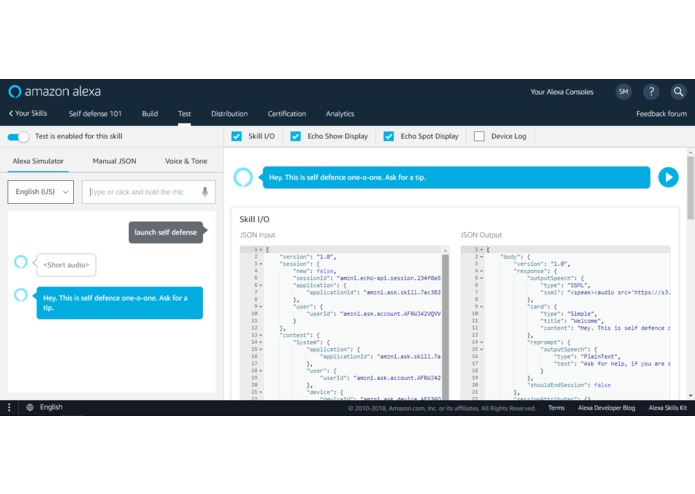This screenshot has height=494, width=695.
Task: Open the Distribution tab
Action: pos(229,114)
